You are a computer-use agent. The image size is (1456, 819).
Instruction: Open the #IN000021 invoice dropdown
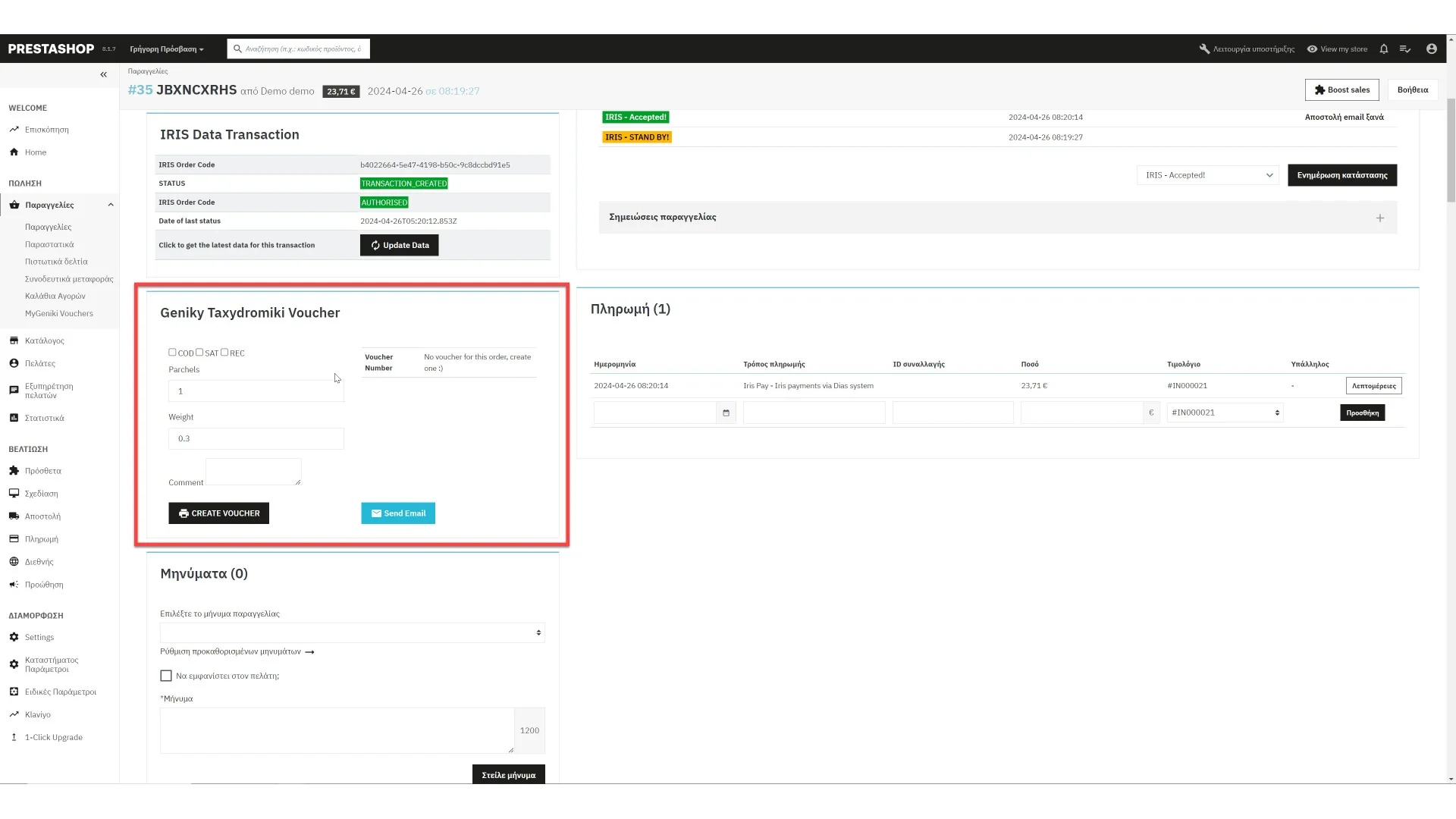point(1224,413)
